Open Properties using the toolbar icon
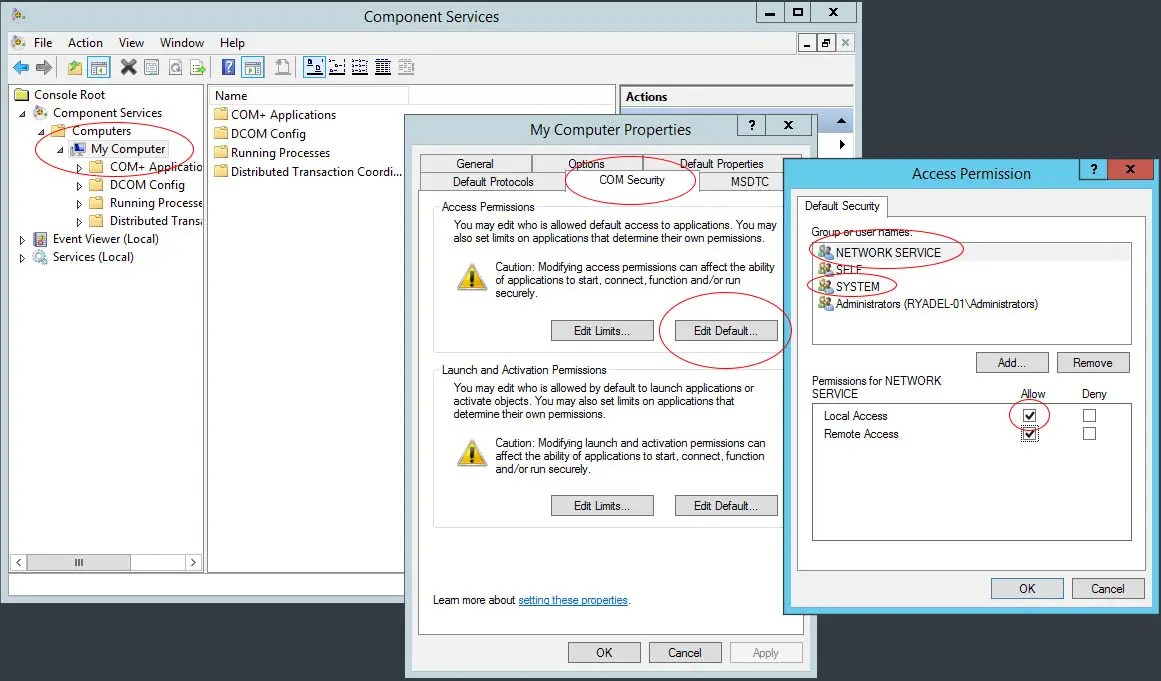 (x=151, y=66)
